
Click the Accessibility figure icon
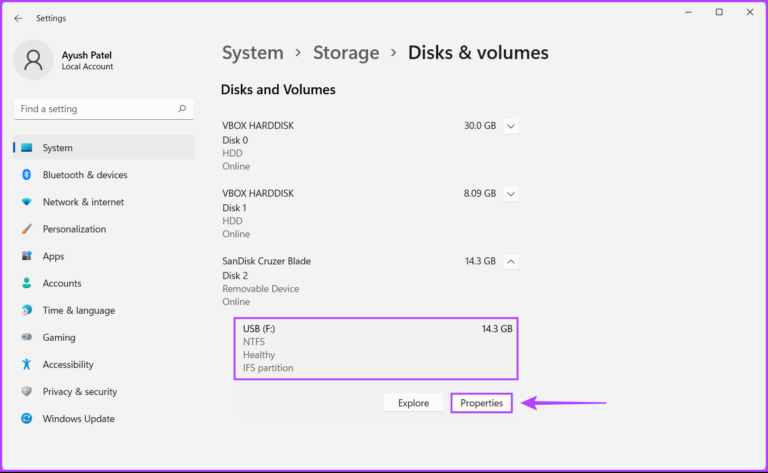click(x=26, y=364)
